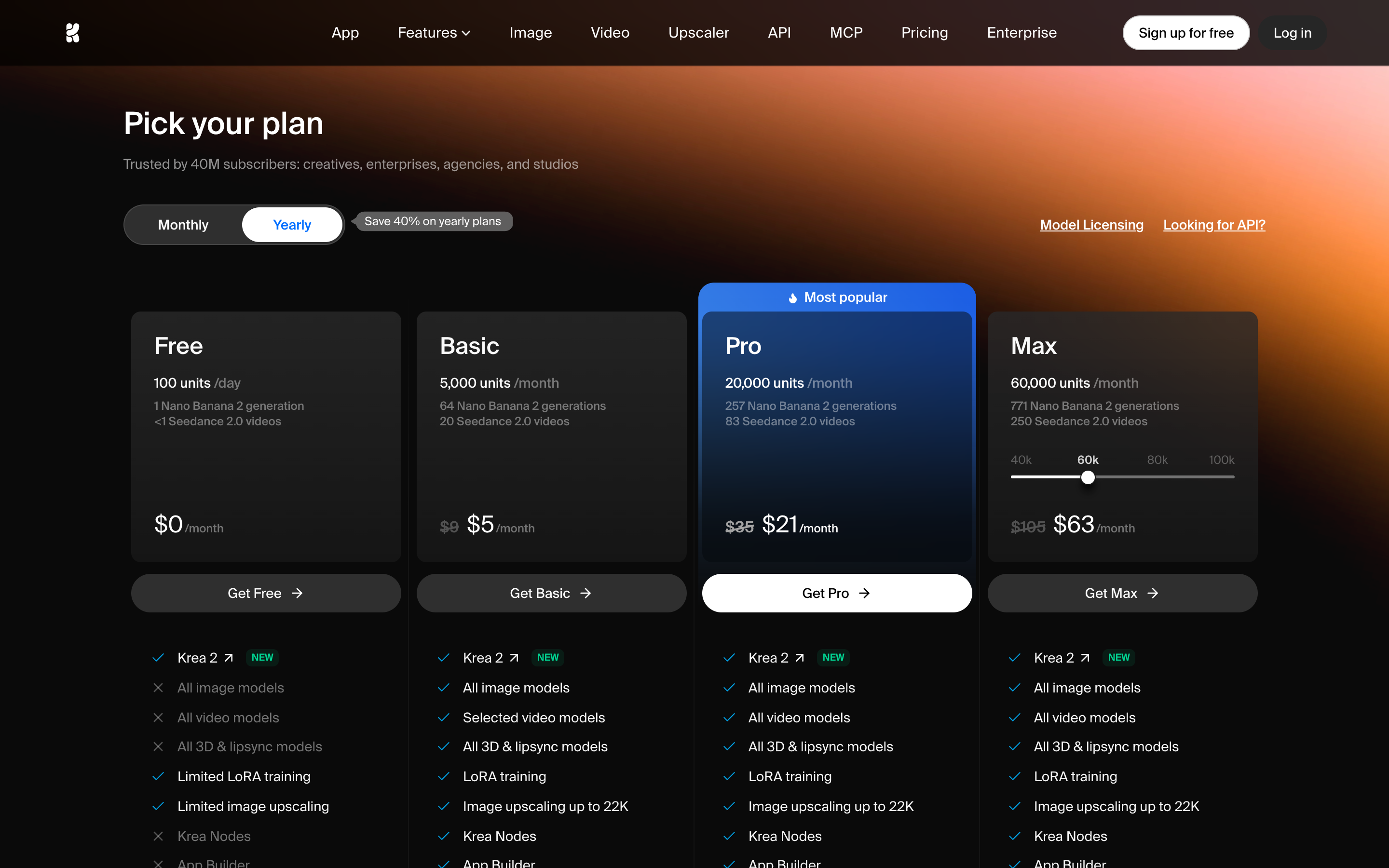The width and height of the screenshot is (1389, 868).
Task: Click checkmark beside Pro All video models
Action: pos(729,718)
